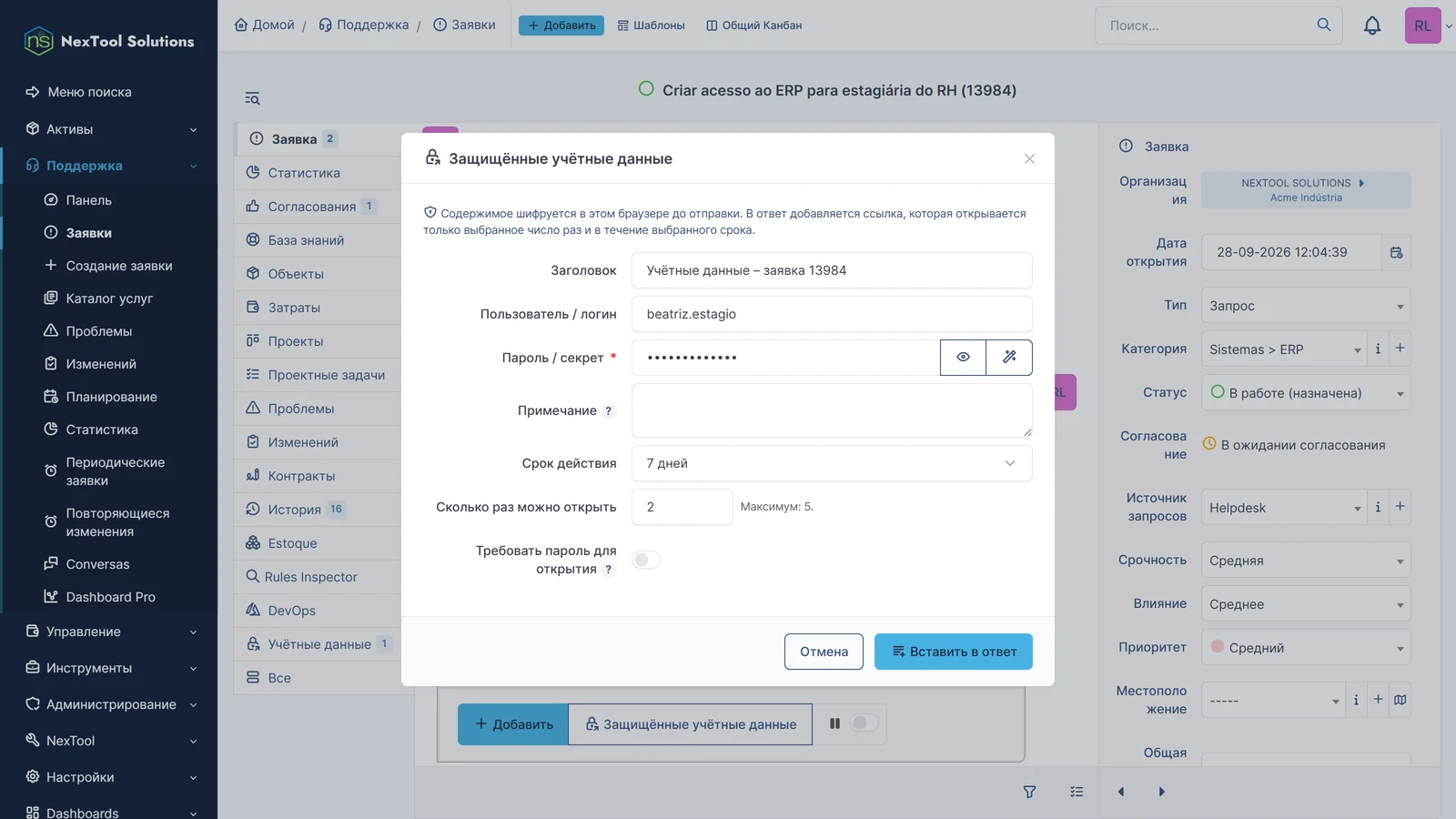1456x819 pixels.
Task: Open the checklist icon at bottom bar
Action: point(1077,792)
